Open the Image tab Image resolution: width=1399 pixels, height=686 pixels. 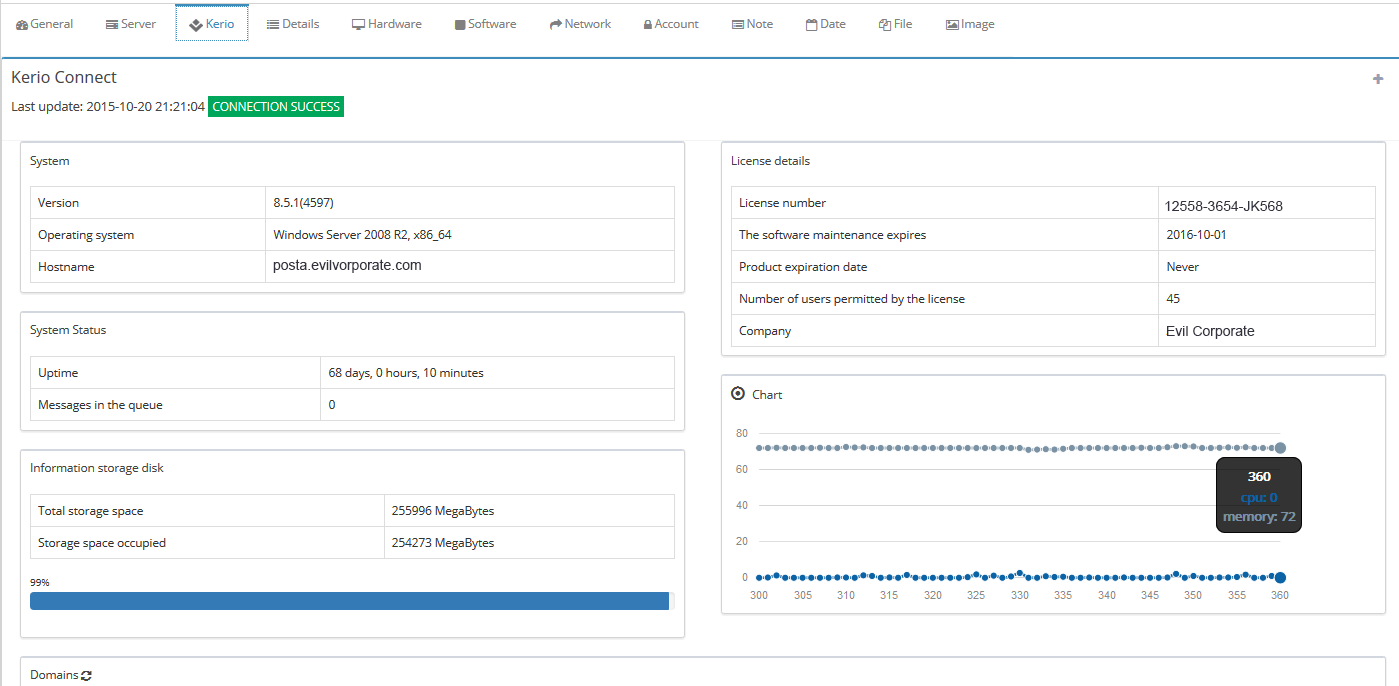coord(970,24)
